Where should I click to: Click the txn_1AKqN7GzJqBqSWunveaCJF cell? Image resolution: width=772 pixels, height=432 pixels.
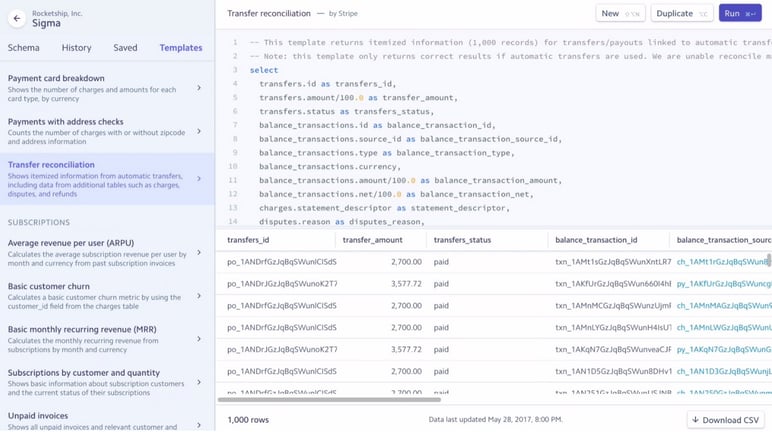pyautogui.click(x=613, y=349)
